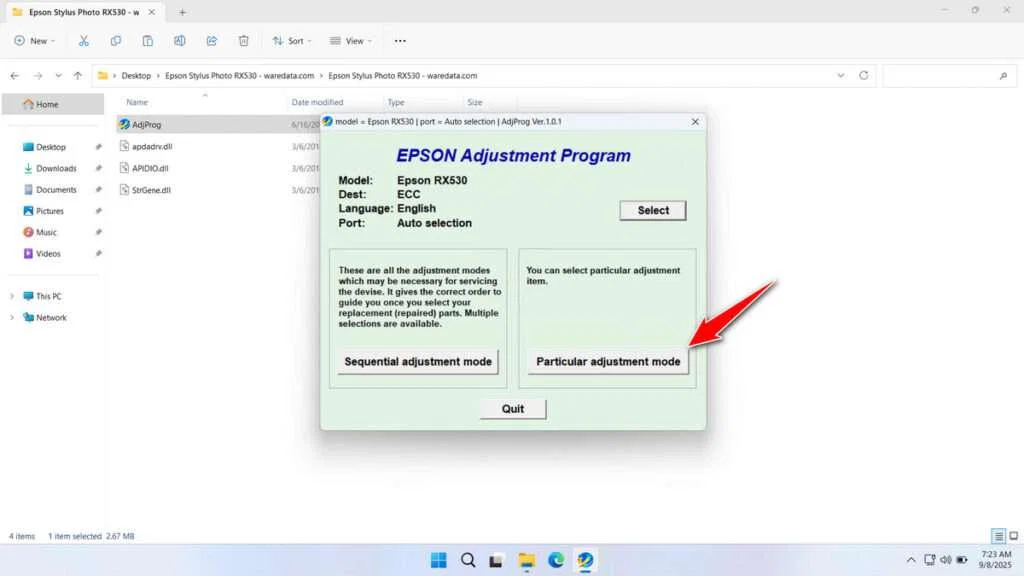
Task: Click the Copy icon in Explorer toolbar
Action: (116, 40)
